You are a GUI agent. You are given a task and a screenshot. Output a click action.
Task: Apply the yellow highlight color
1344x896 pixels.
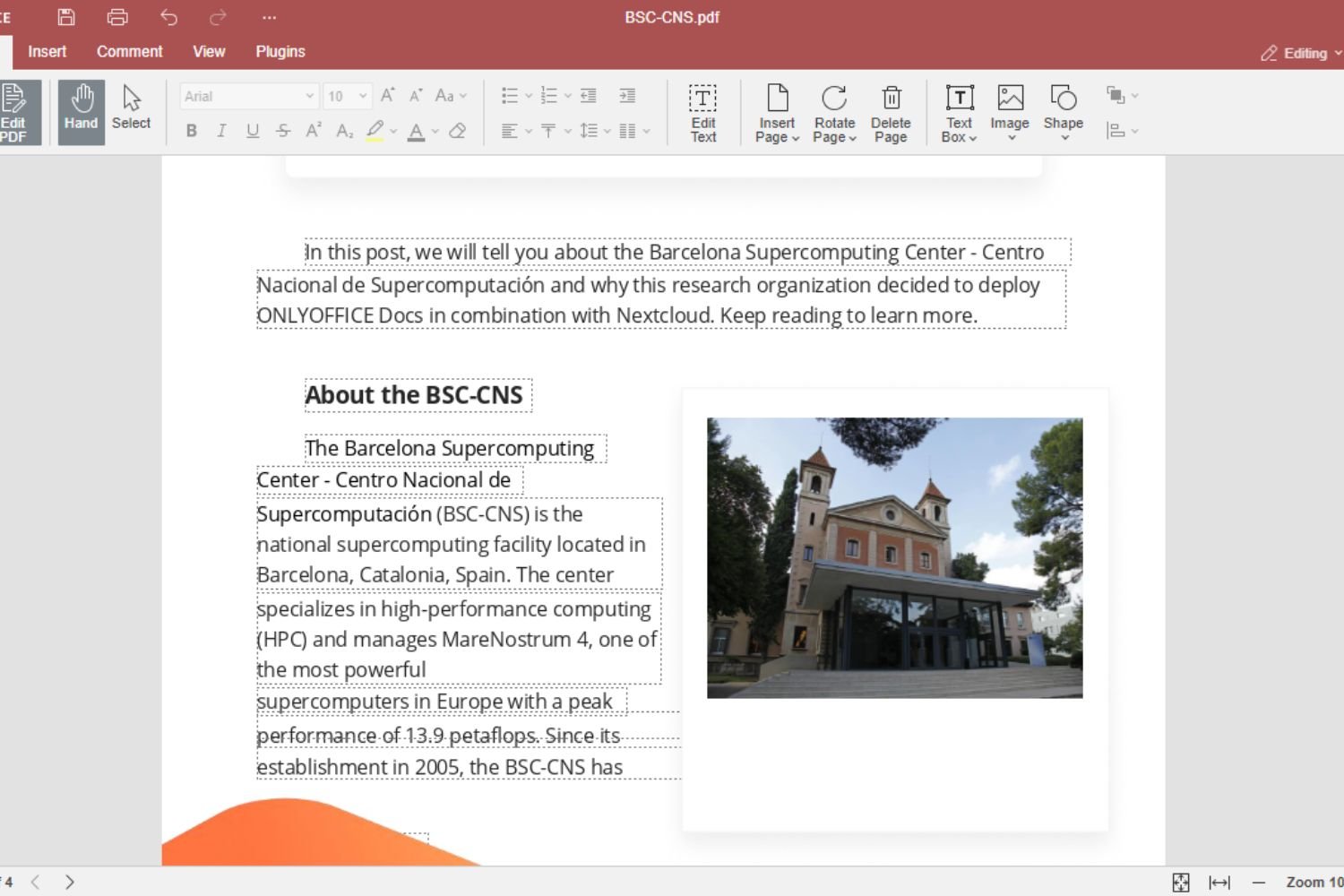(x=375, y=132)
